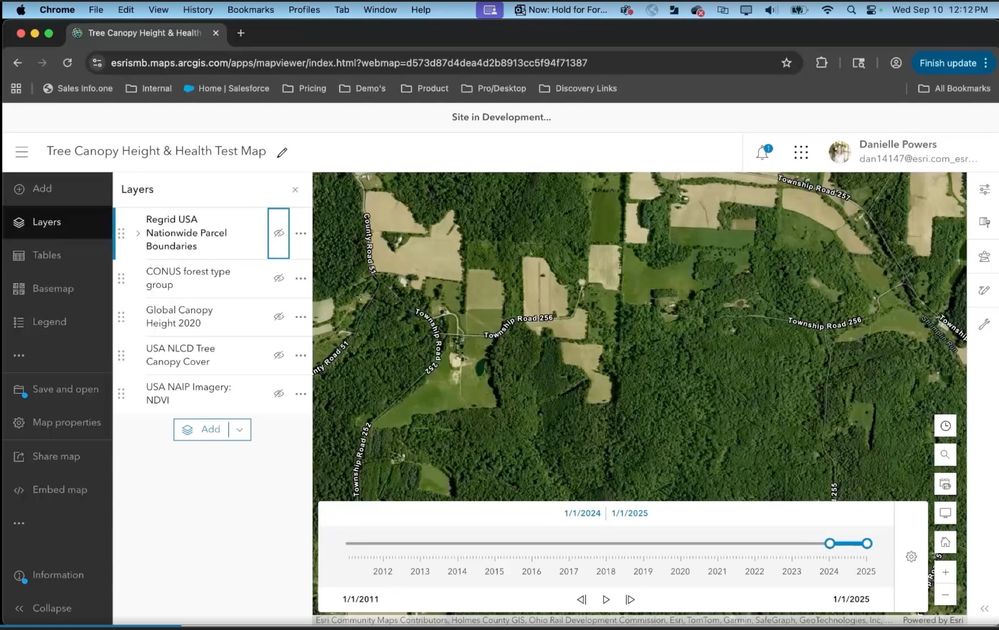Image resolution: width=999 pixels, height=630 pixels.
Task: Step time slider forward one interval
Action: [x=630, y=599]
